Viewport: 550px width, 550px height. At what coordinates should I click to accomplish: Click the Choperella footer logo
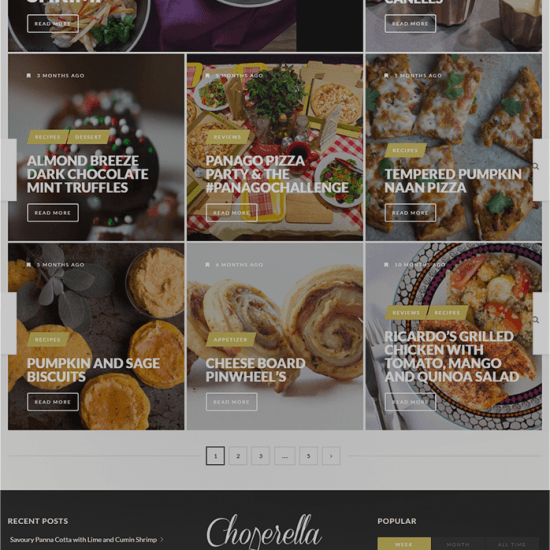[x=264, y=531]
